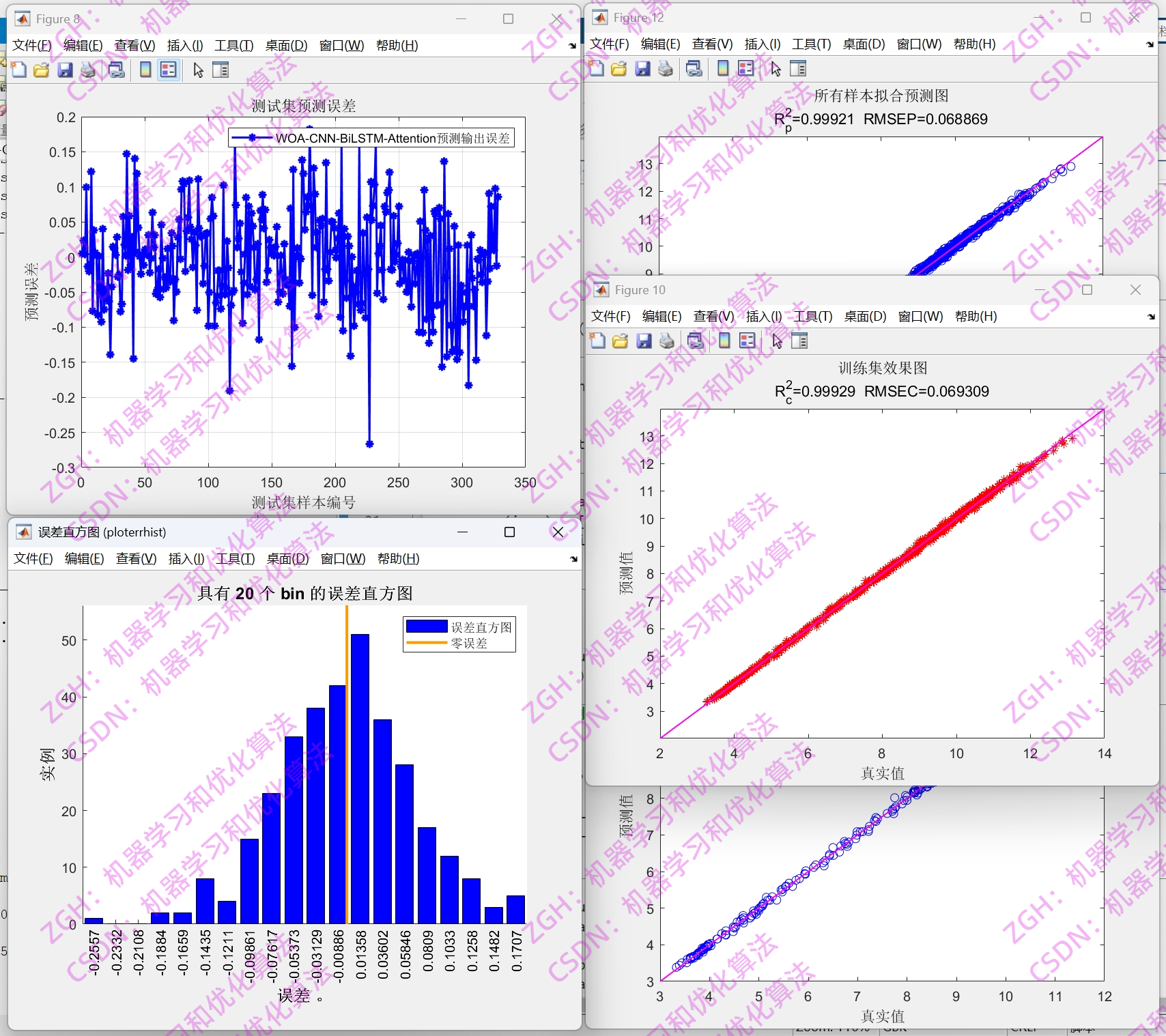
Task: Toggle Edit Plot pointer in Figure 12 toolbar
Action: 776,68
